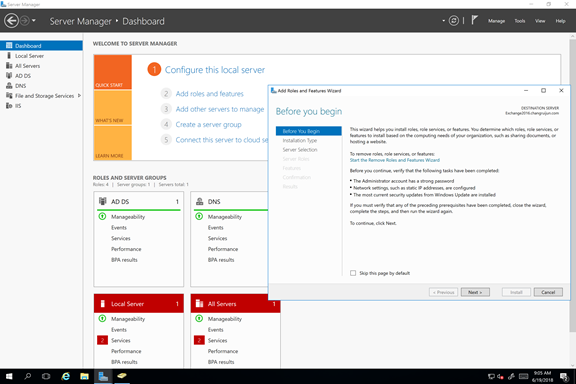Click the What's New tile
Screen dimensions: 576x384
pyautogui.click(x=112, y=108)
